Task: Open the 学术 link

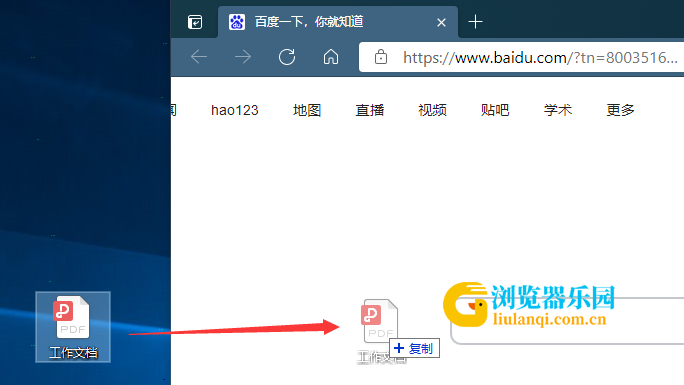Action: (557, 110)
